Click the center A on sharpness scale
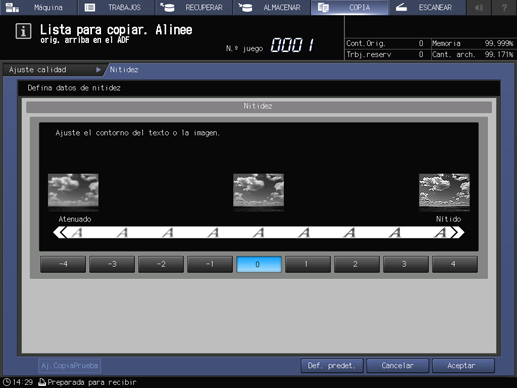 point(259,232)
